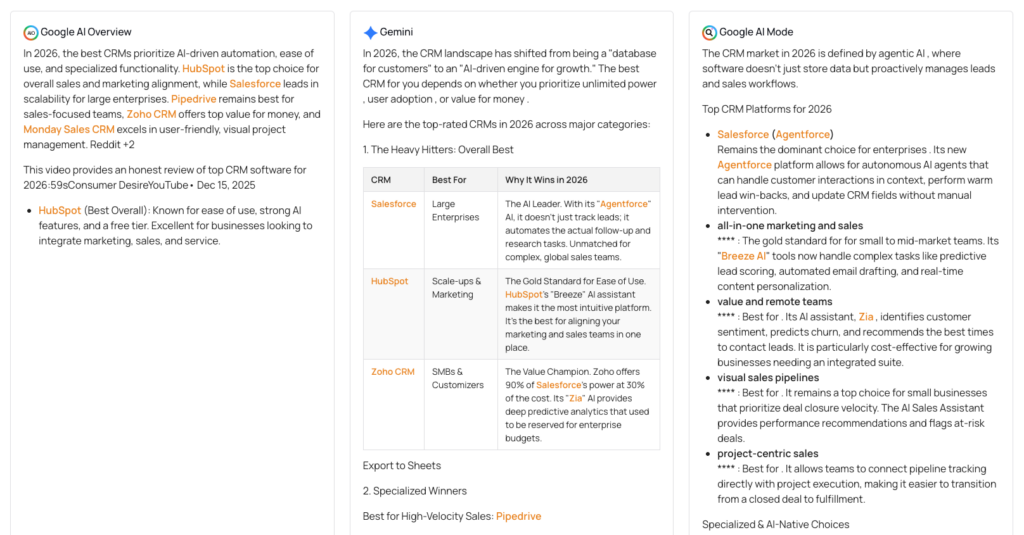The image size is (1024, 535).
Task: Click Zia link in Google AI Mode panel
Action: tap(865, 317)
